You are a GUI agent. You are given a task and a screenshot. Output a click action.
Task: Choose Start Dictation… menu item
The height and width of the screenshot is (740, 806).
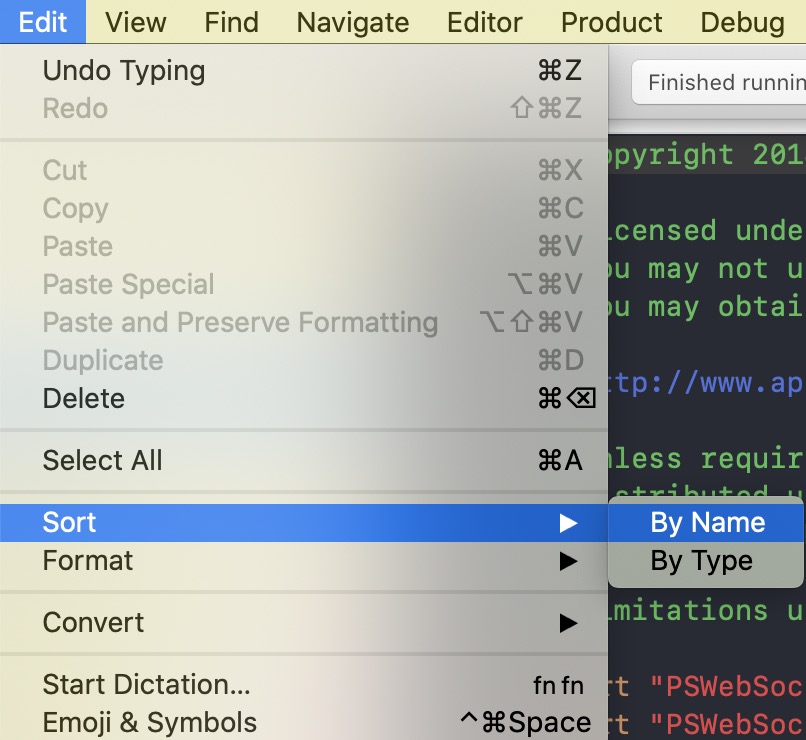coord(304,684)
